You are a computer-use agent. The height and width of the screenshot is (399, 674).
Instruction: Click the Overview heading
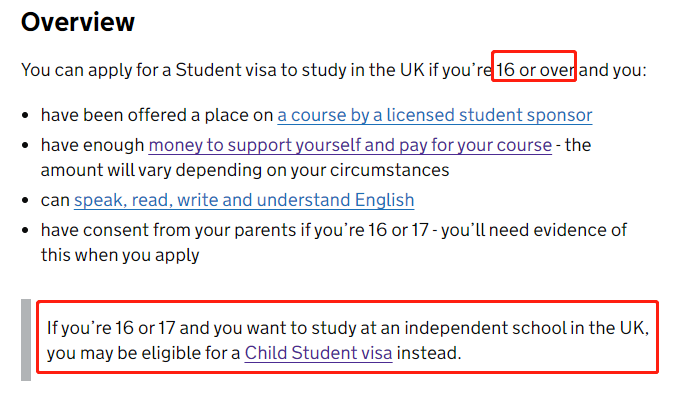pos(78,22)
